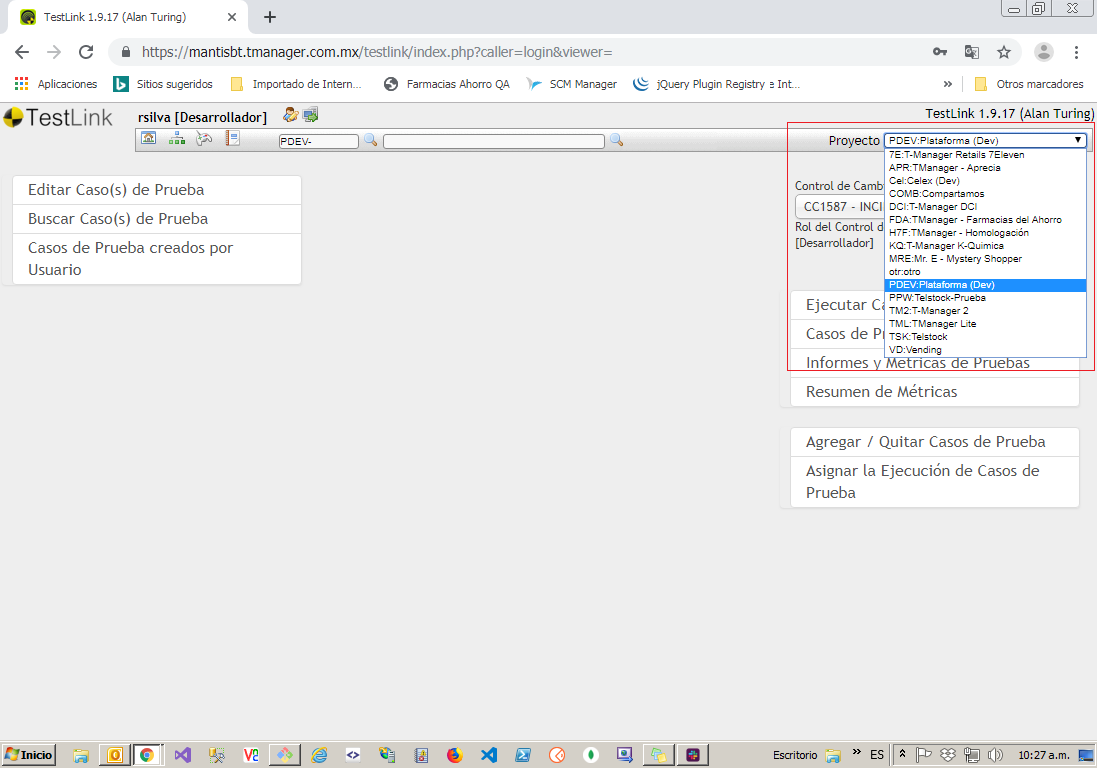Viewport: 1097px width, 768px height.
Task: Click the magnifier next to the PDEV- field
Action: (x=371, y=140)
